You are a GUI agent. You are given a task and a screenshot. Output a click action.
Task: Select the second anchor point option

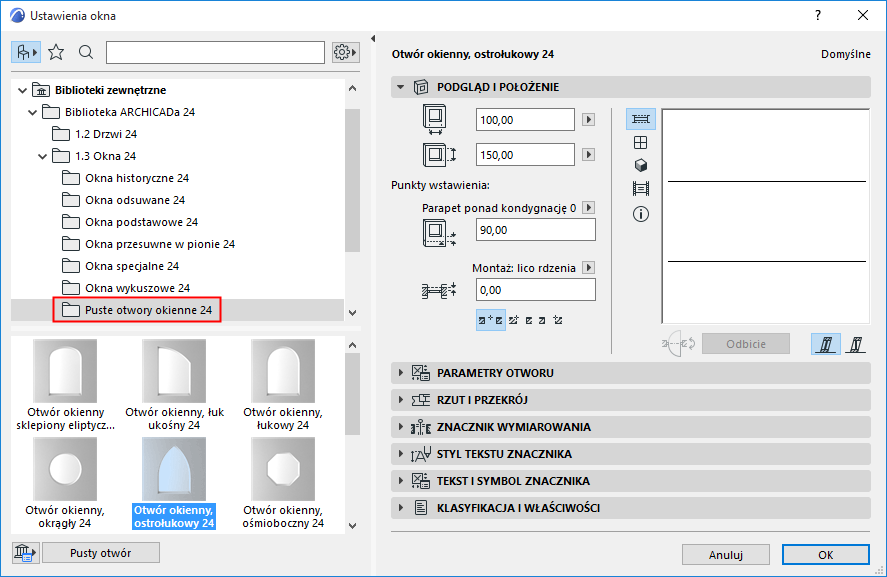514,320
